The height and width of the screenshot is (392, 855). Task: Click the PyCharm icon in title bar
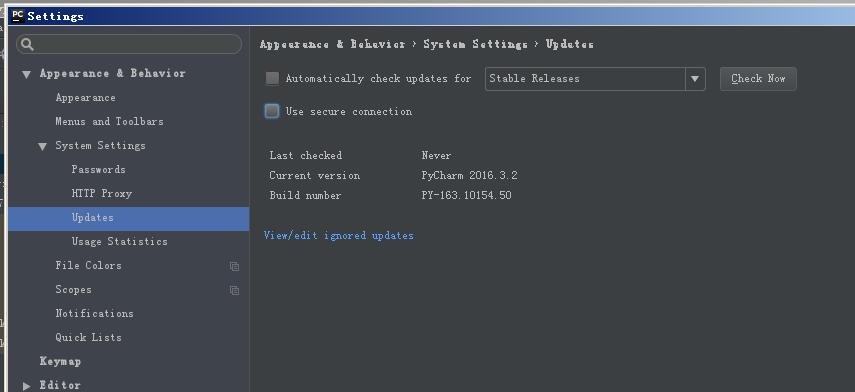click(18, 16)
